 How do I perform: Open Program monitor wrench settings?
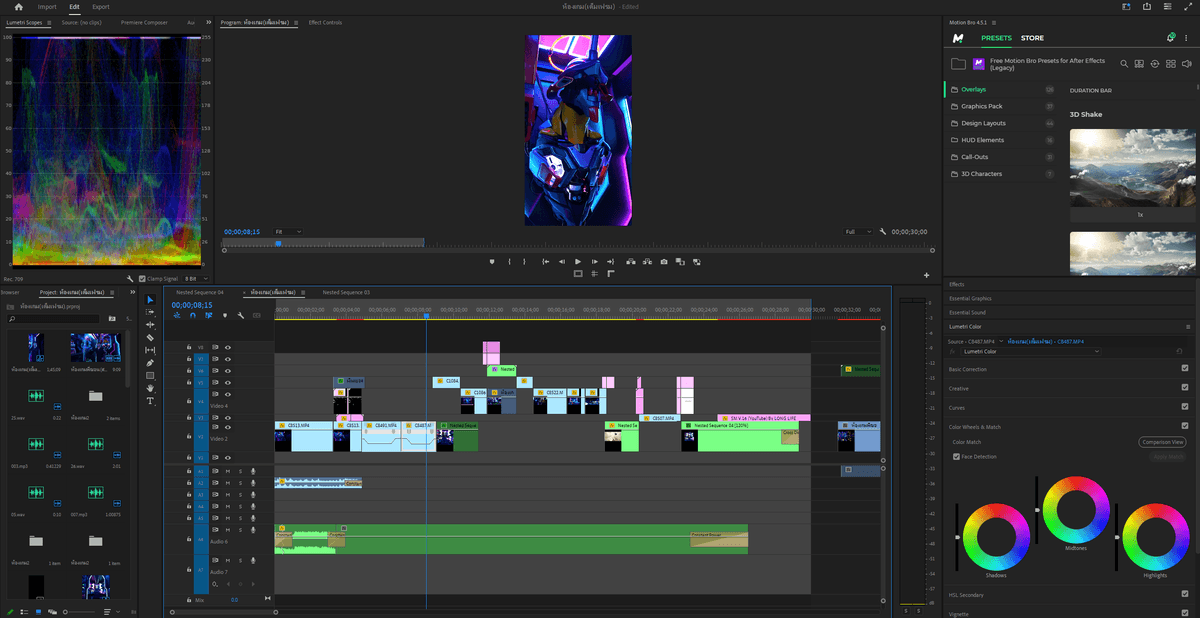pyautogui.click(x=883, y=231)
